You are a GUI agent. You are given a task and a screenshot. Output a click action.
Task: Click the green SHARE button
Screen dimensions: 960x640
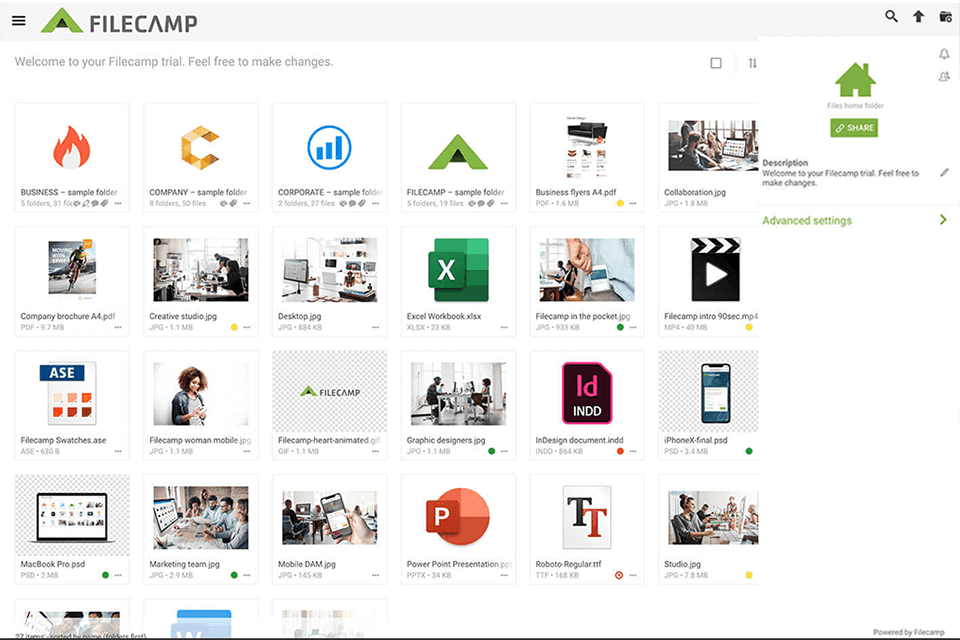(x=854, y=127)
